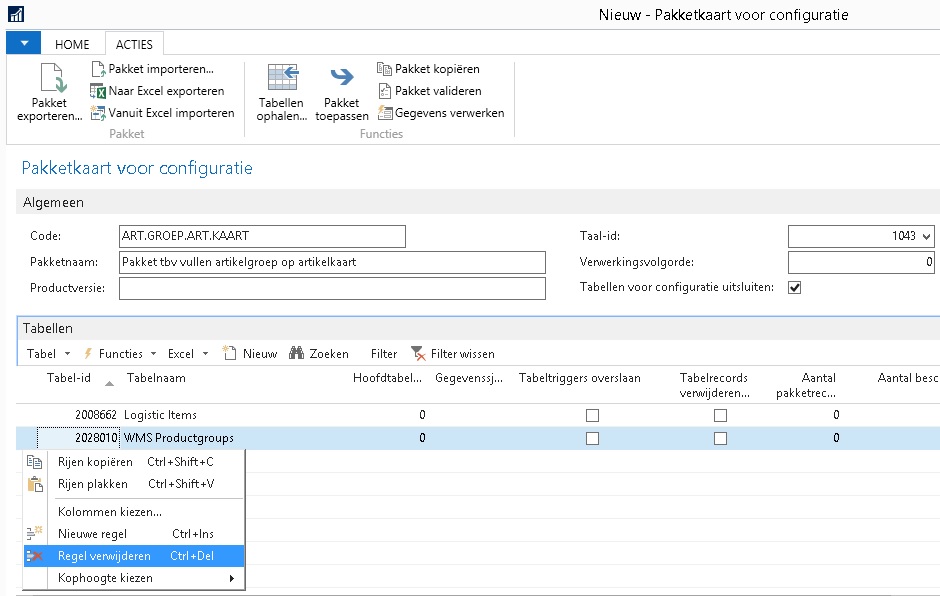Click the Aantal pakketrec column header
Viewport: 940px width, 596px height.
(806, 386)
